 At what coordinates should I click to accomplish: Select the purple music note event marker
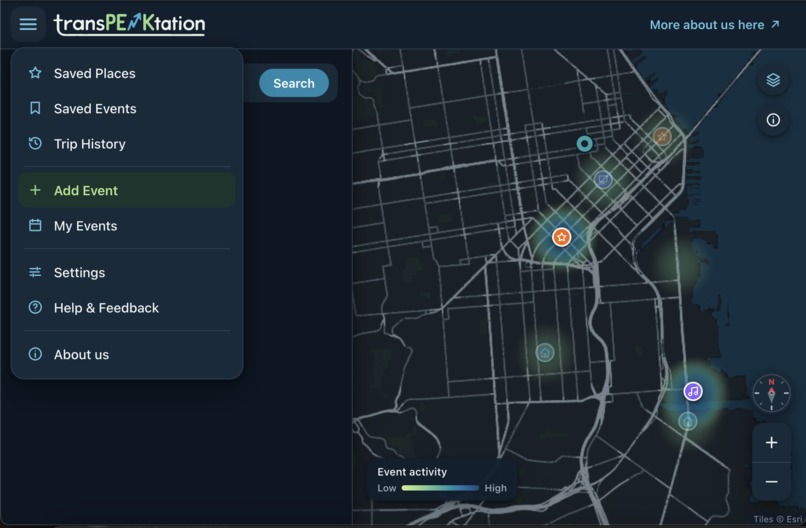[x=693, y=391]
